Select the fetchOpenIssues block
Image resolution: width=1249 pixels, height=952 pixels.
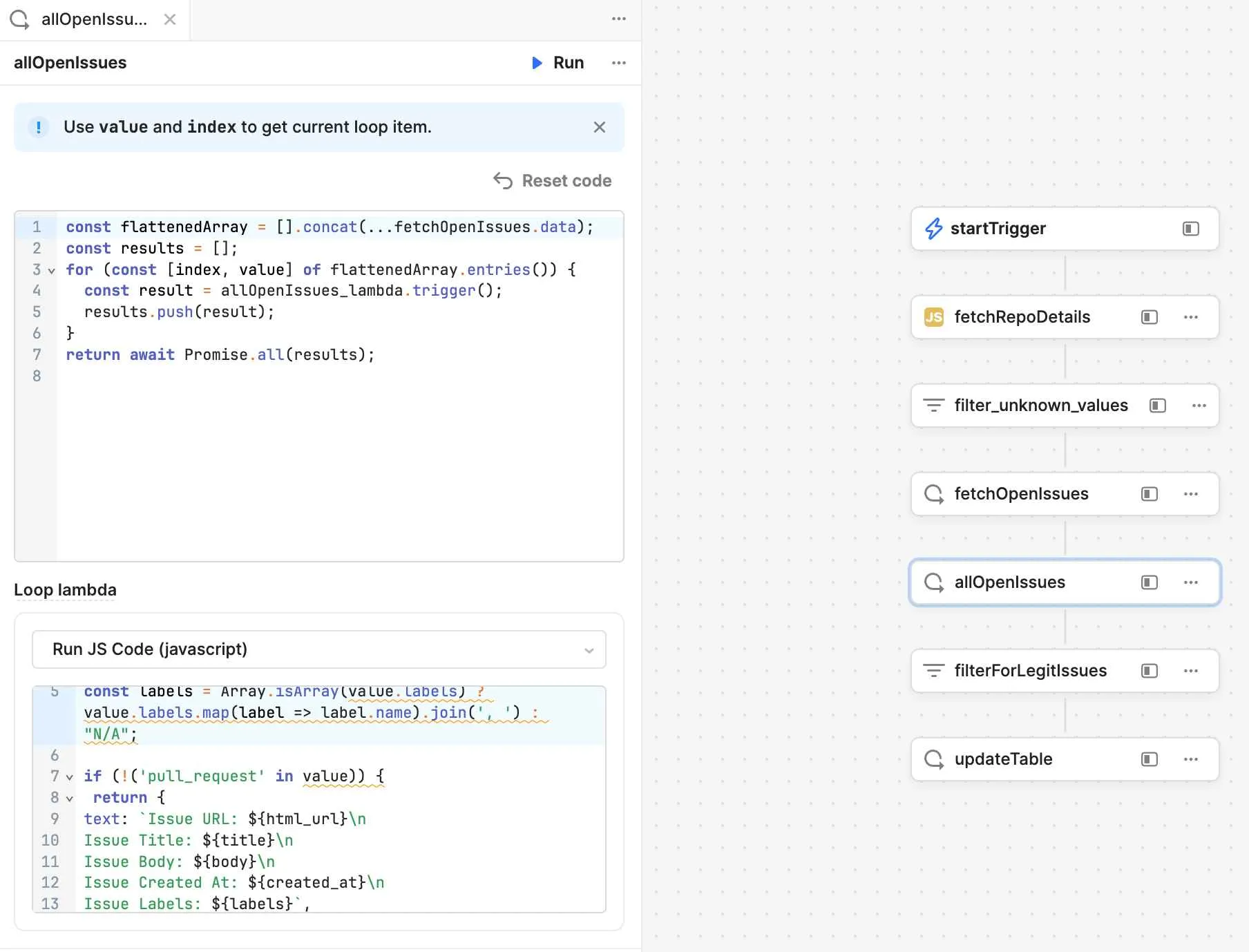pos(1065,494)
